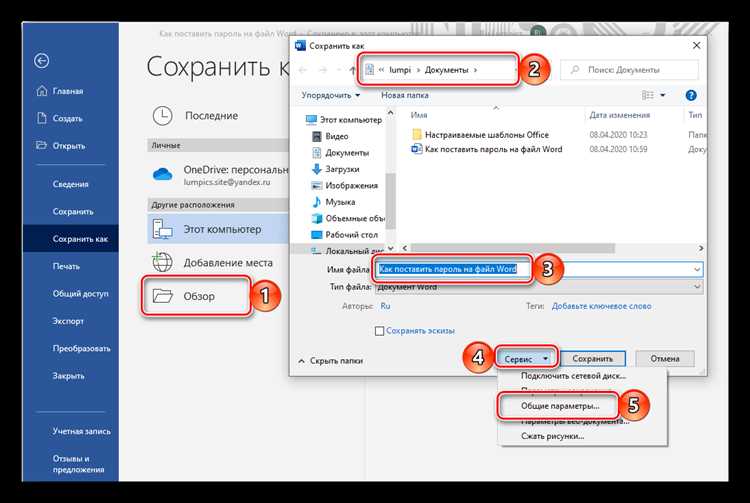The height and width of the screenshot is (503, 750).
Task: Select Этот компьютер in the navigation tree
Action: [344, 120]
